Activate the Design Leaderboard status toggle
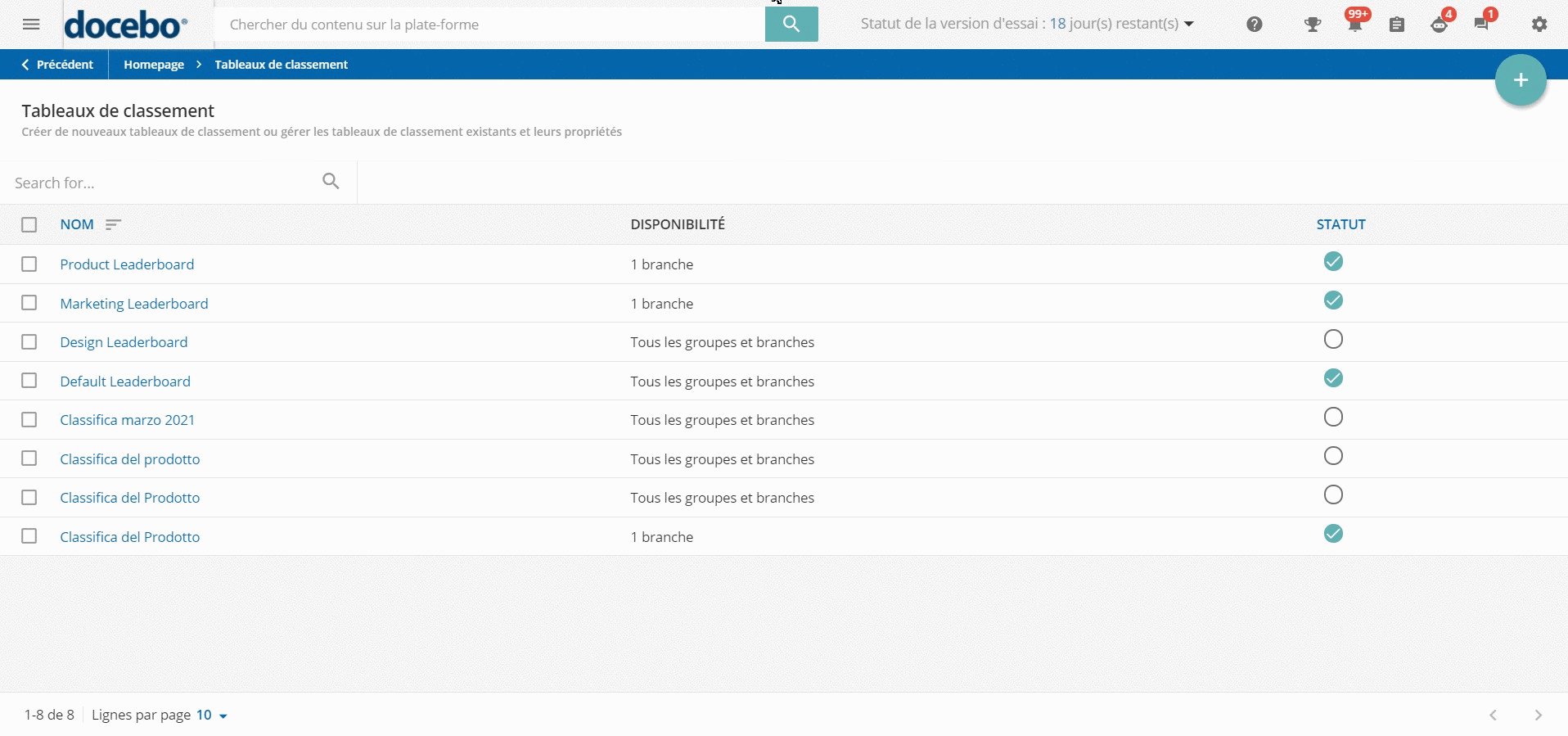 coord(1333,339)
